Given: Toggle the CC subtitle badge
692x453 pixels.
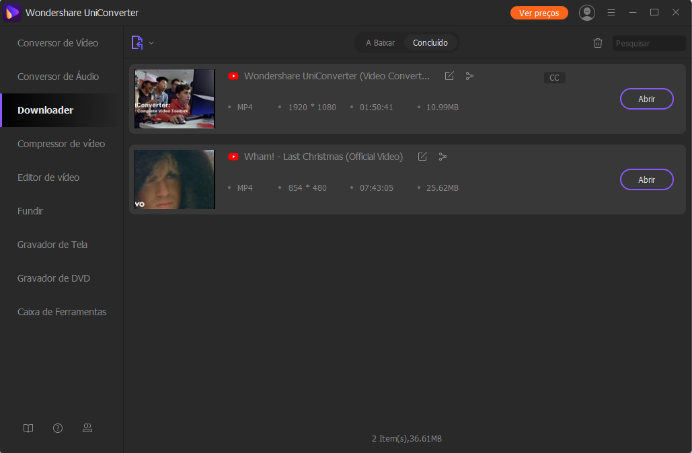Looking at the screenshot, I should pos(554,78).
